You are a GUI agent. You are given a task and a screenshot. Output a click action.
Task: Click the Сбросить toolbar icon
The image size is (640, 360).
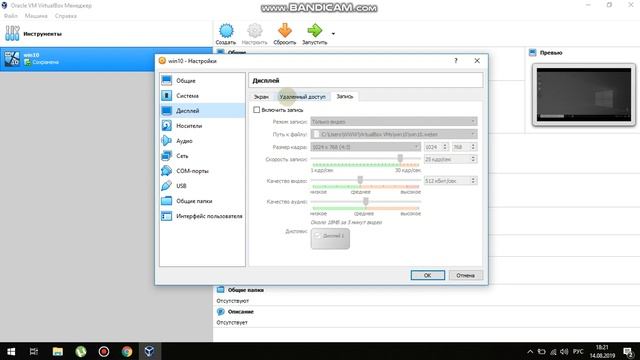point(284,34)
